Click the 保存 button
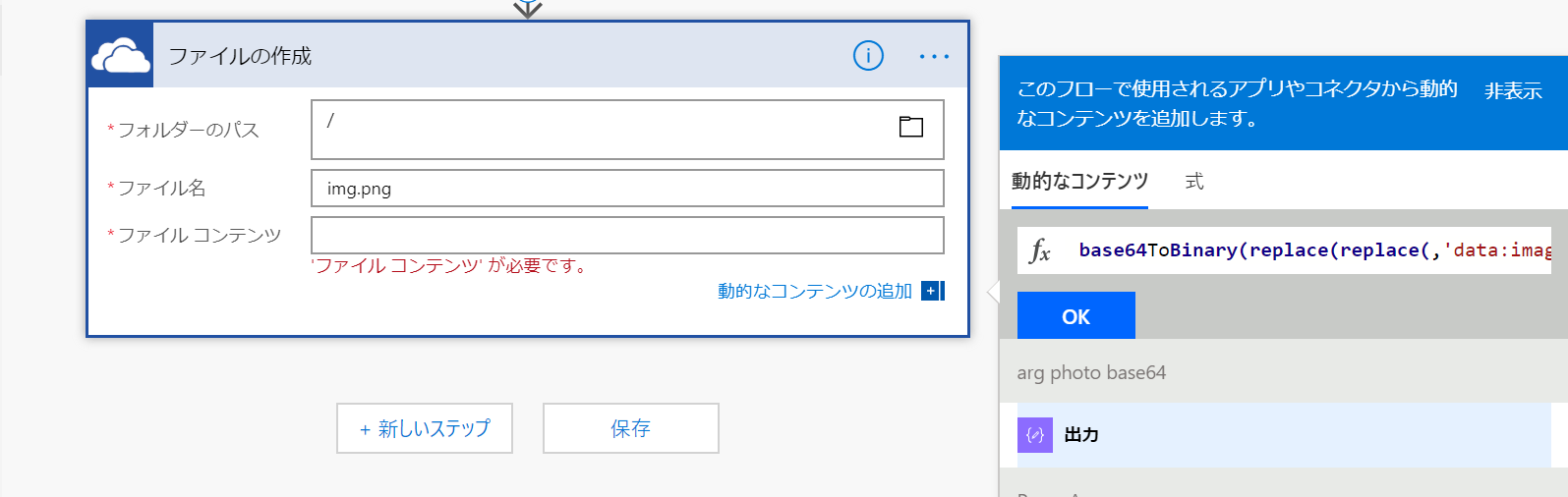 [631, 428]
